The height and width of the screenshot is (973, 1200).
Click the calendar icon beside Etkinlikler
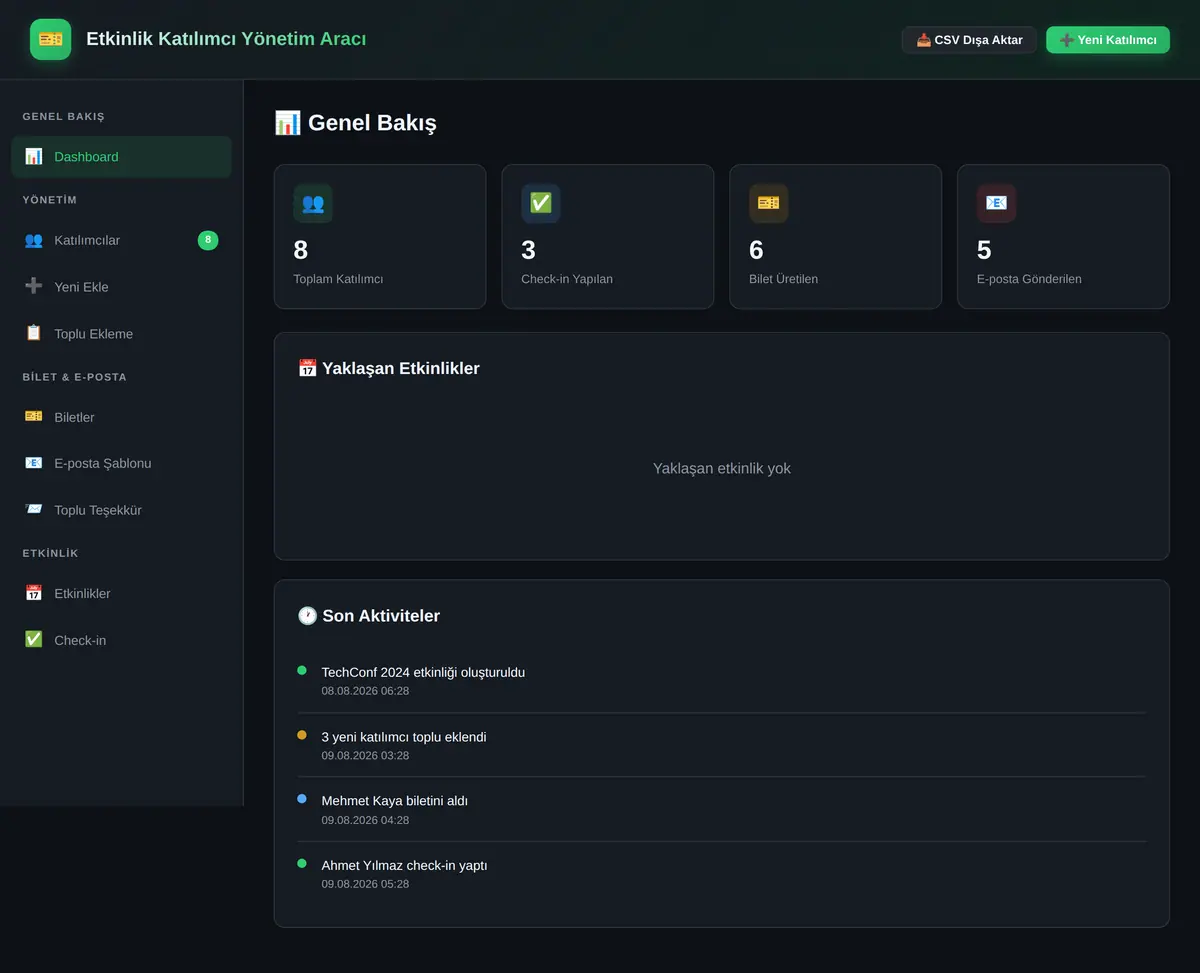(34, 593)
